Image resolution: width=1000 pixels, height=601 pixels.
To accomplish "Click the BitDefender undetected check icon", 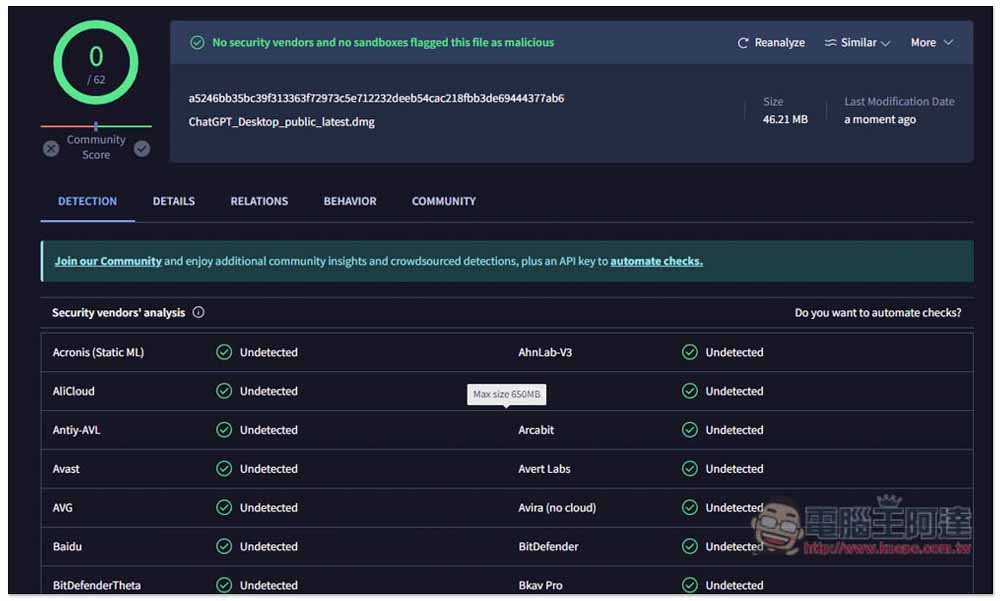I will 689,547.
